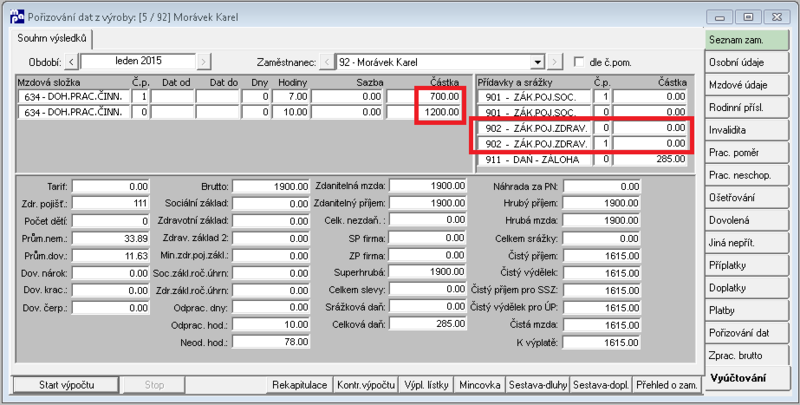Open Dovolená side tab
Image resolution: width=800 pixels, height=405 pixels.
[x=746, y=220]
